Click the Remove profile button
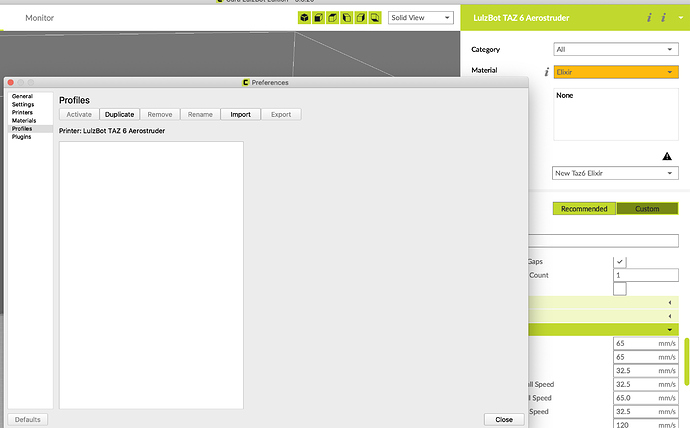The image size is (690, 428). (160, 114)
